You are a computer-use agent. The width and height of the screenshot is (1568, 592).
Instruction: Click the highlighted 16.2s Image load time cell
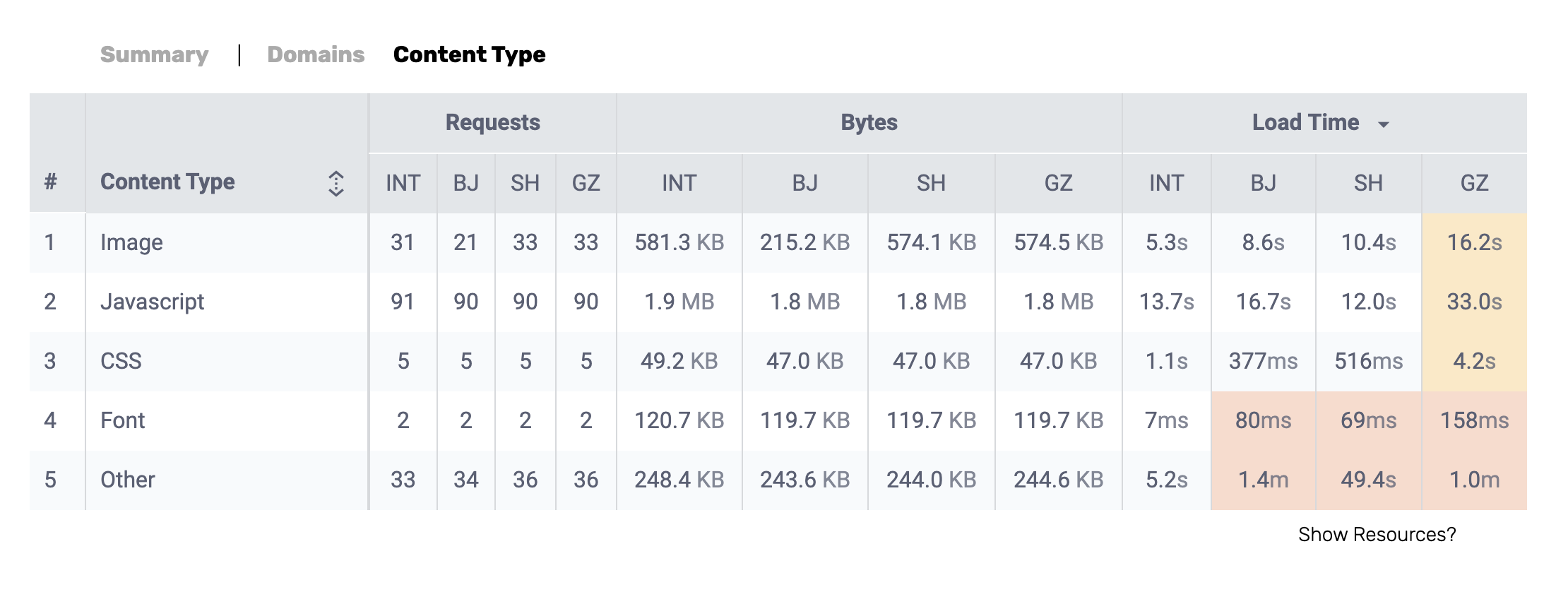tap(1474, 242)
